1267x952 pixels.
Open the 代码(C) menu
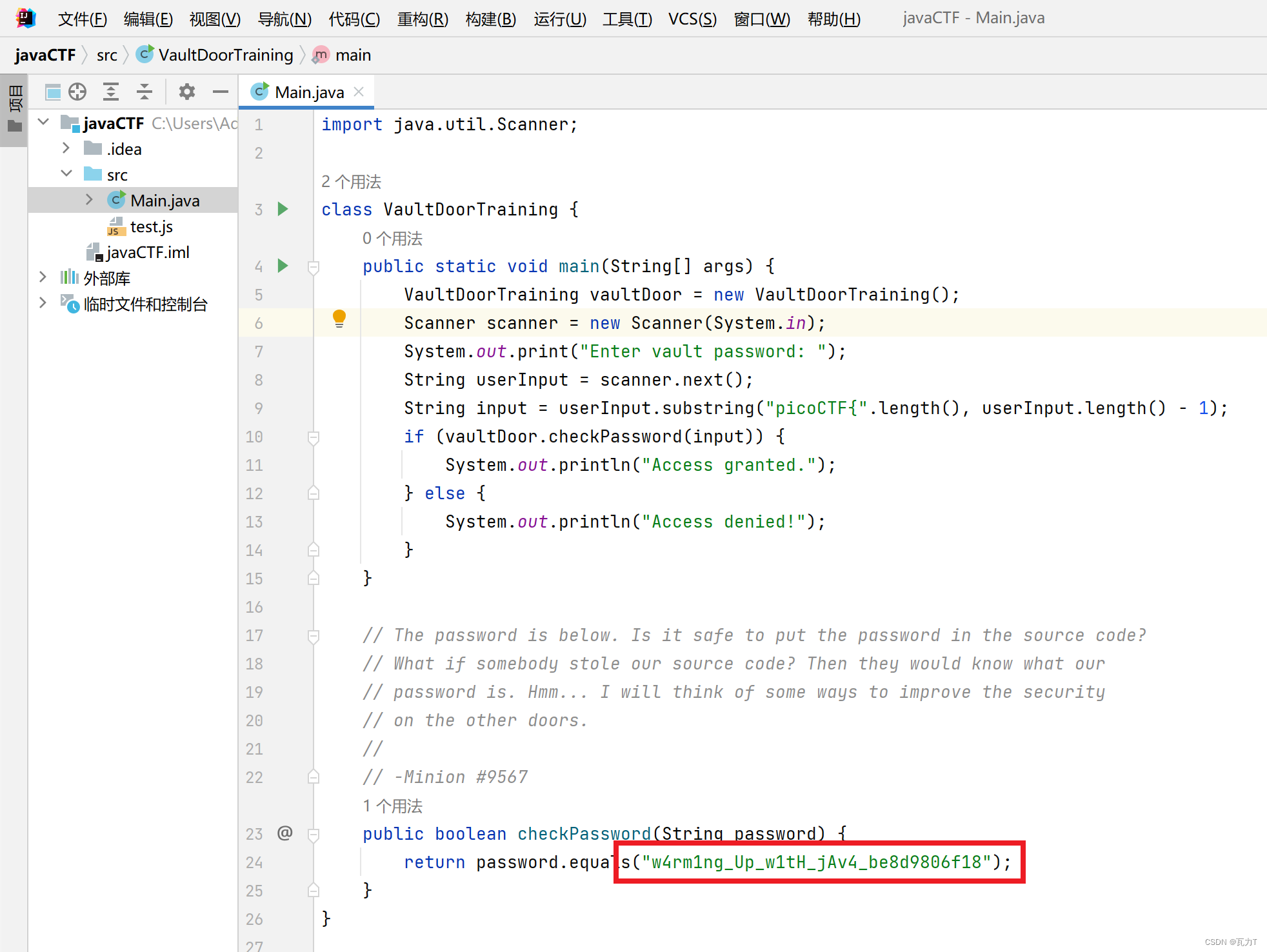[x=354, y=19]
